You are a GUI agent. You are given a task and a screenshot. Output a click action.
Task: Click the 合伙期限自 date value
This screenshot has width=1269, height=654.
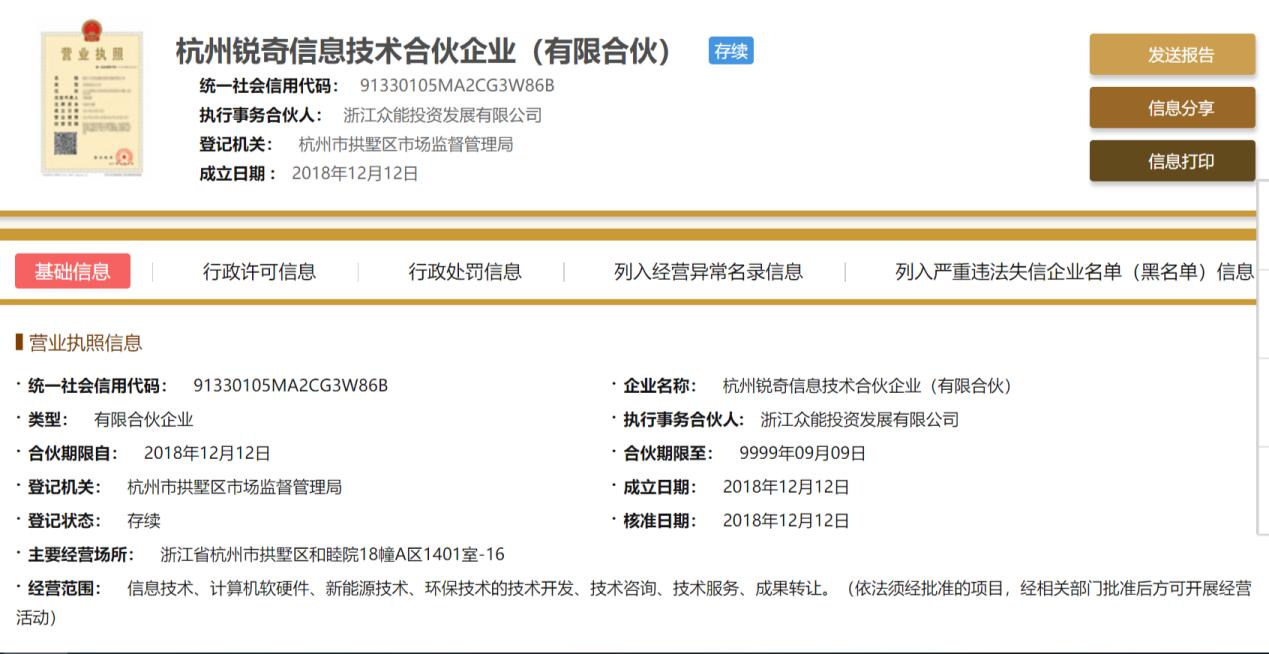pos(207,453)
